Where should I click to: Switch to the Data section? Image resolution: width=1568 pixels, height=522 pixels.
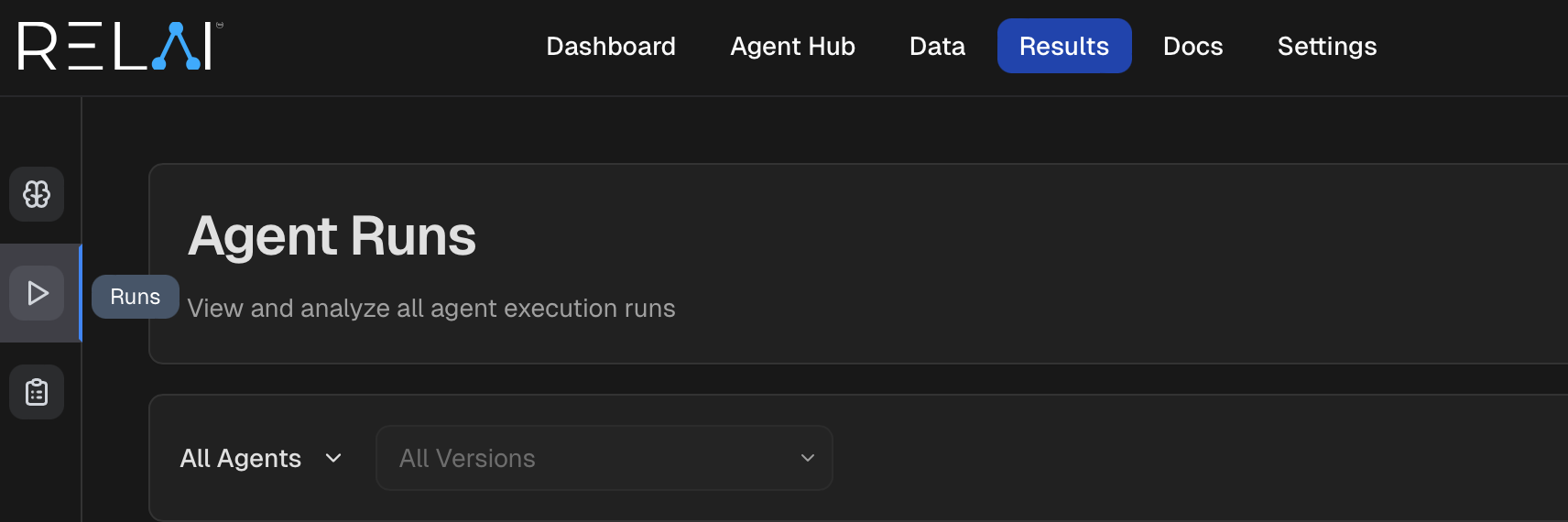(x=937, y=46)
